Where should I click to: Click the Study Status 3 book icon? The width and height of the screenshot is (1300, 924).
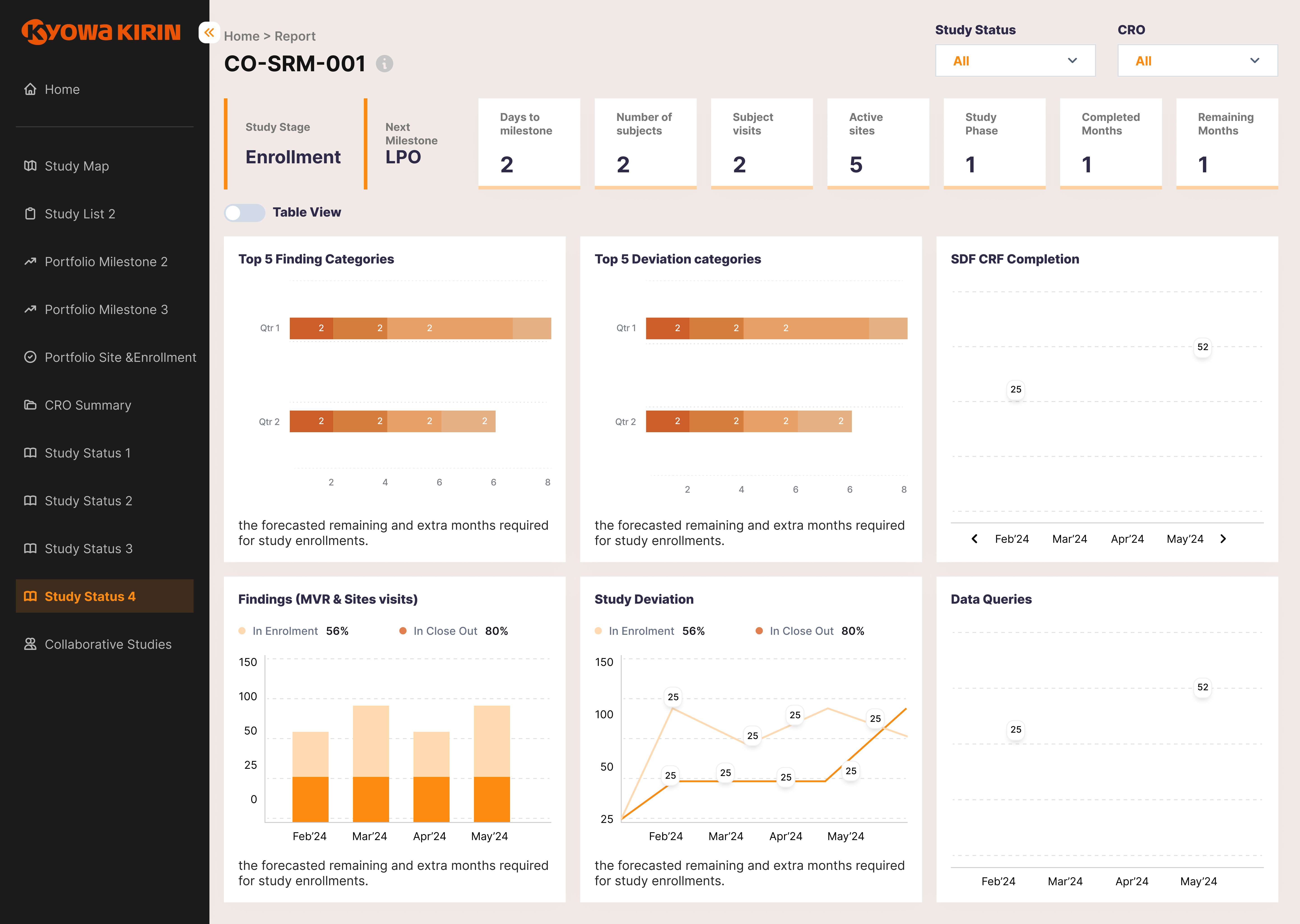(x=30, y=548)
